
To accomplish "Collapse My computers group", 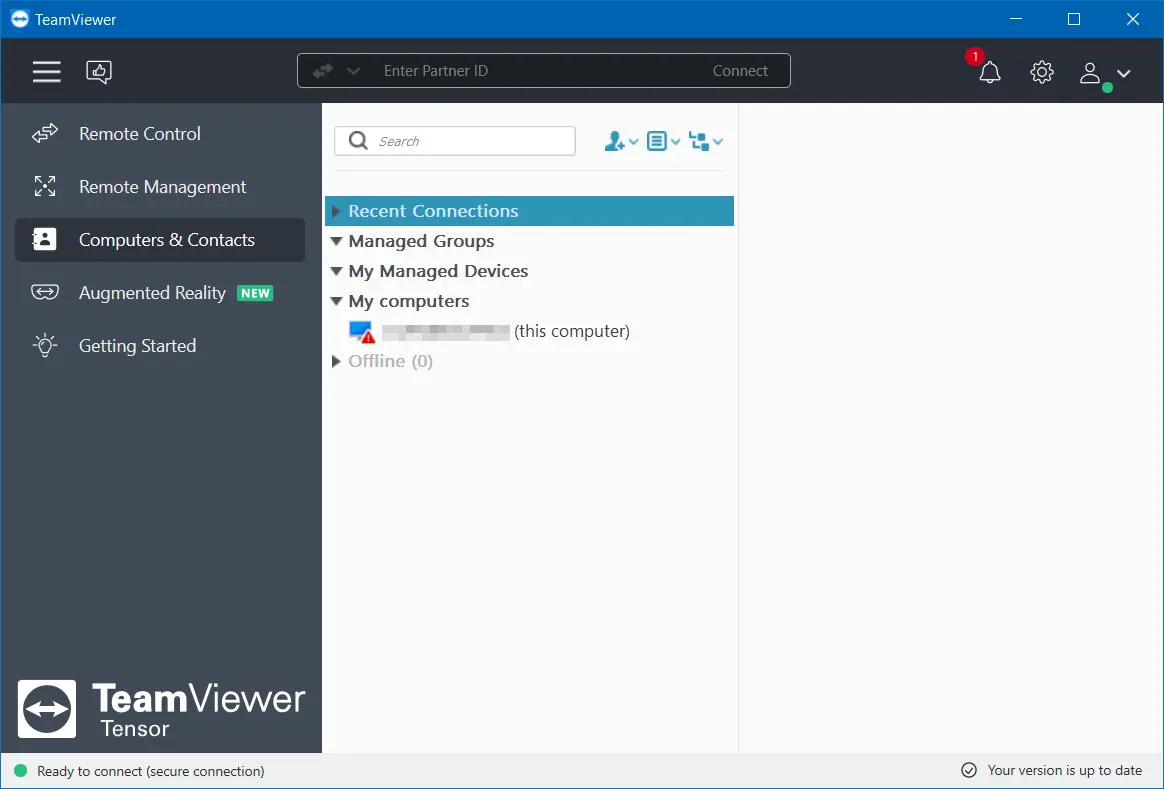I will pos(336,301).
